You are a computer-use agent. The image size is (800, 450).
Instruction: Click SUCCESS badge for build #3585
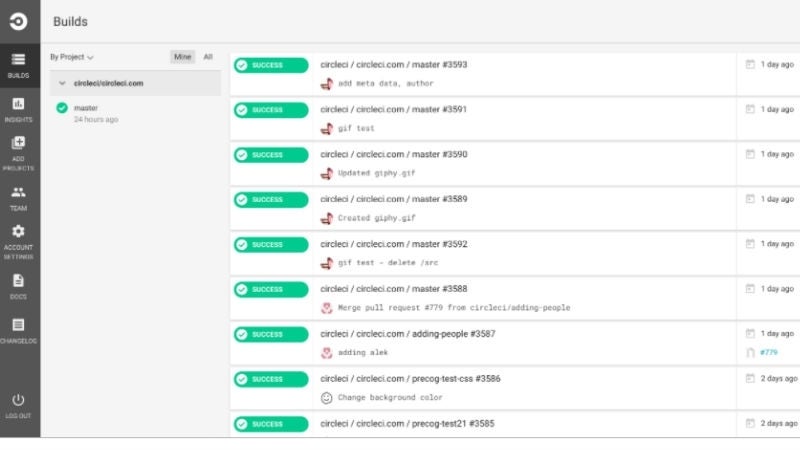(x=271, y=424)
